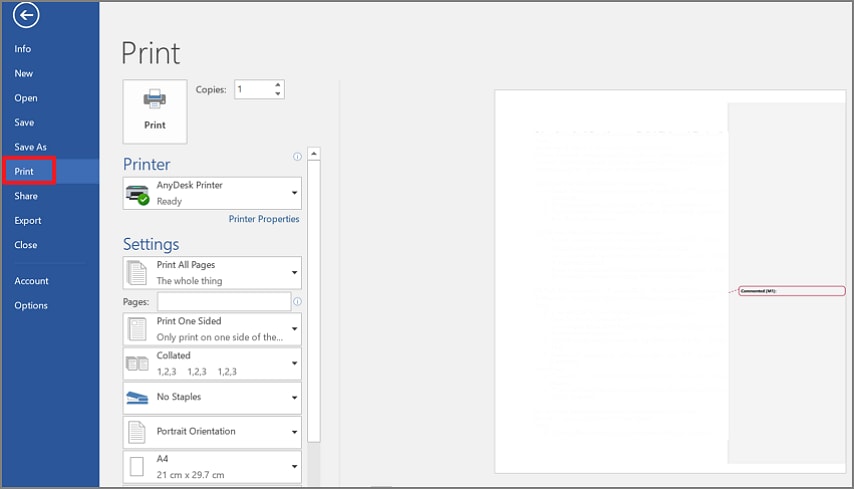Click the settings scrollbar up arrow
The image size is (854, 489).
314,154
